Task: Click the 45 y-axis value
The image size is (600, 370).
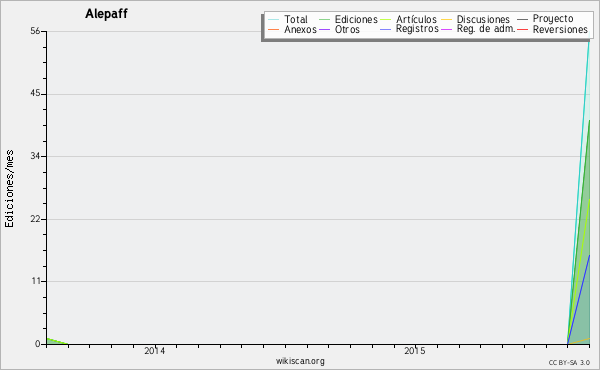Action: click(35, 94)
